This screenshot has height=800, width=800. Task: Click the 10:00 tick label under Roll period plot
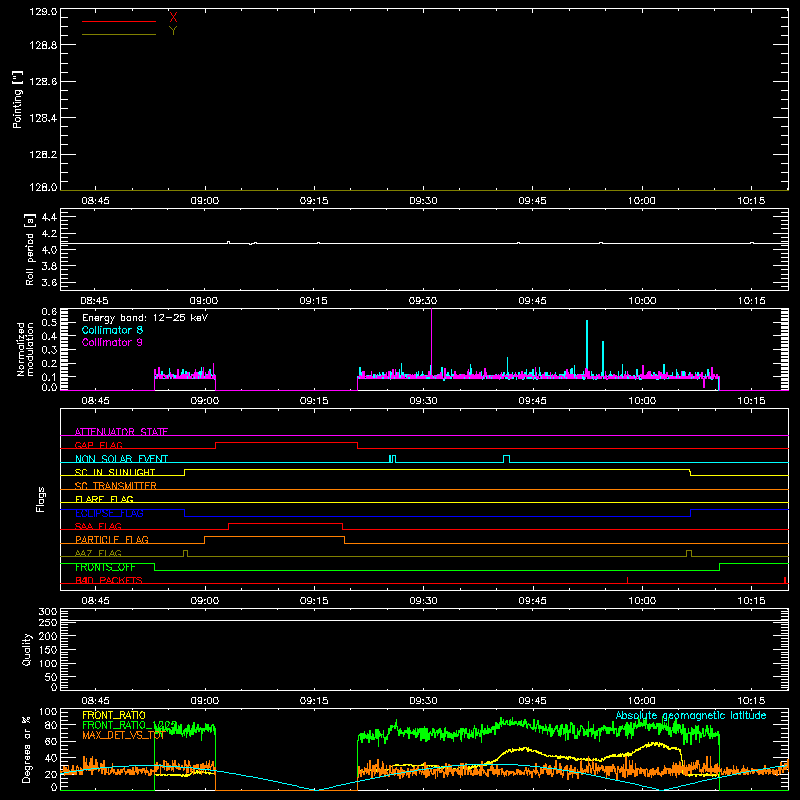(641, 301)
